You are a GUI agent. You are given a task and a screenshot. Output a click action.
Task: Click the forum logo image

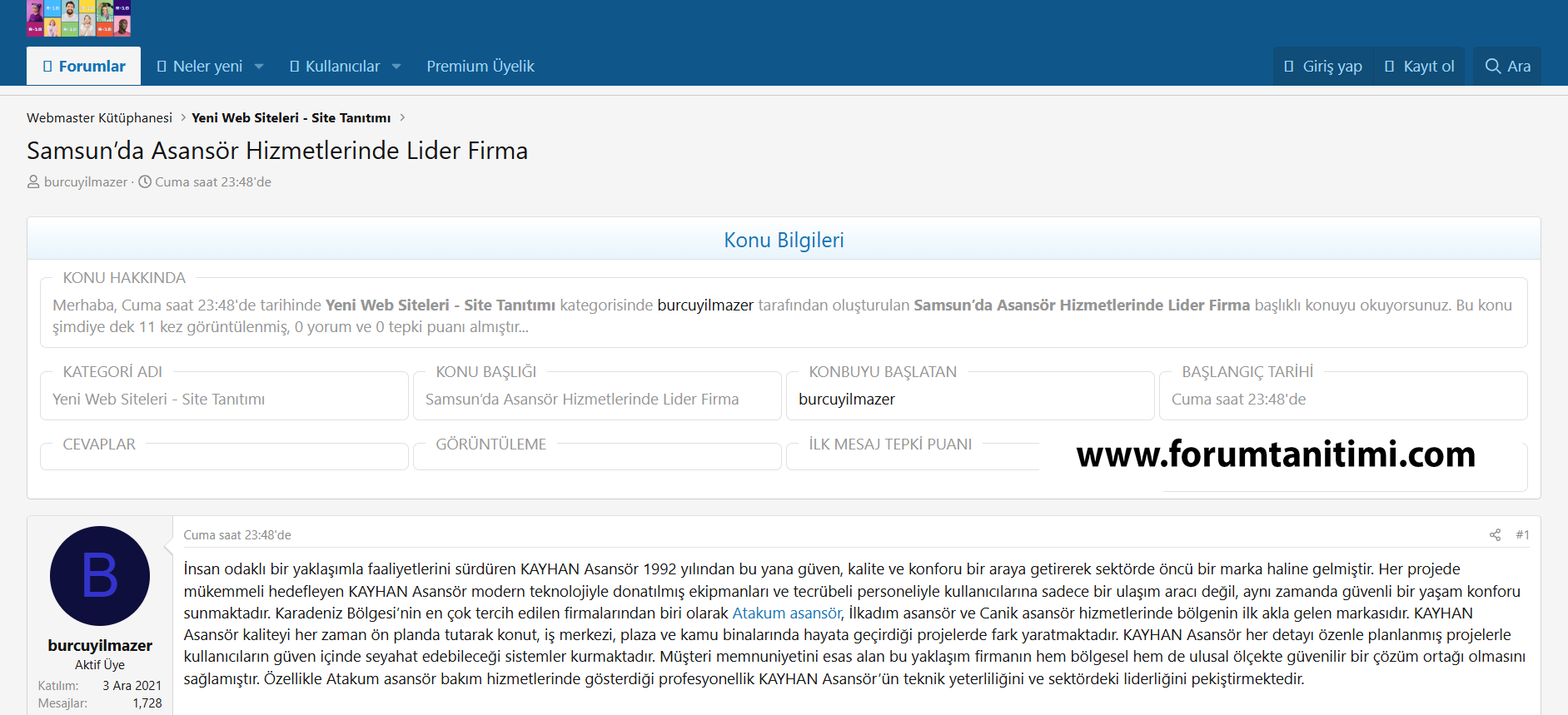click(79, 18)
